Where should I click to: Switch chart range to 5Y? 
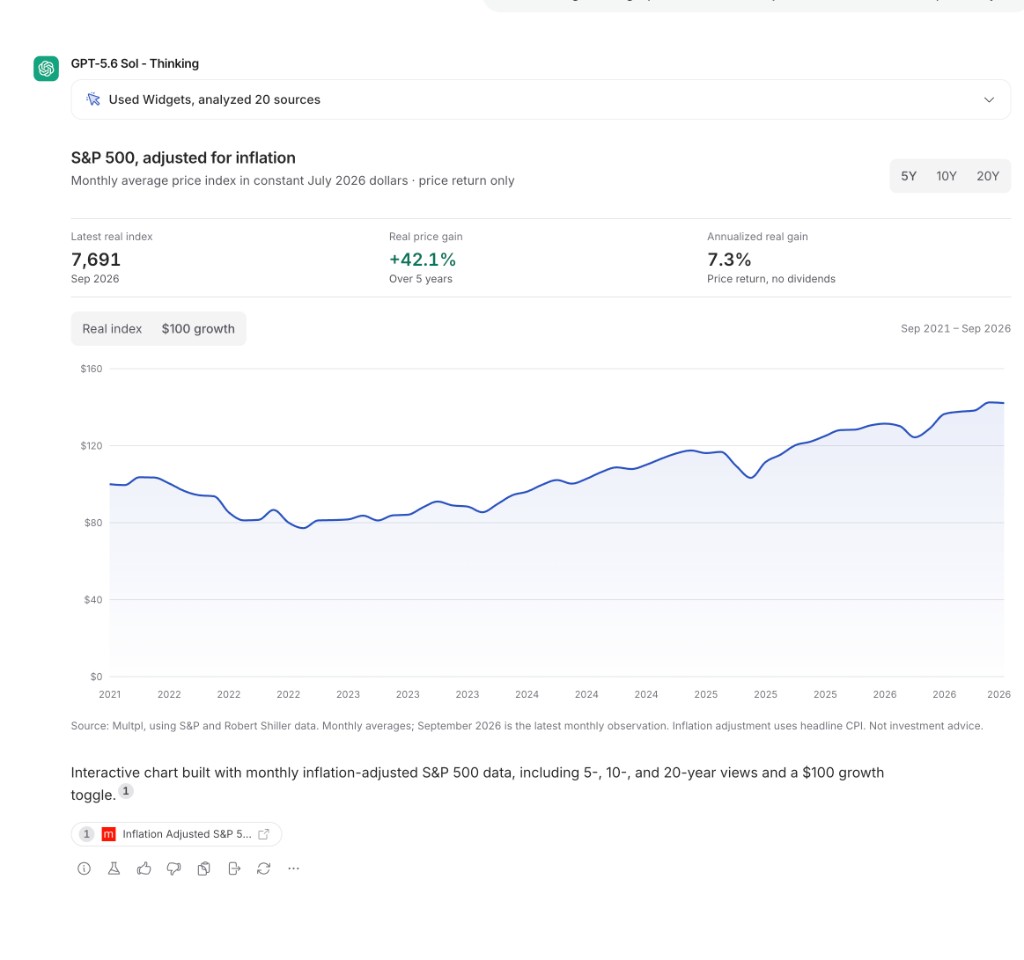click(x=908, y=176)
